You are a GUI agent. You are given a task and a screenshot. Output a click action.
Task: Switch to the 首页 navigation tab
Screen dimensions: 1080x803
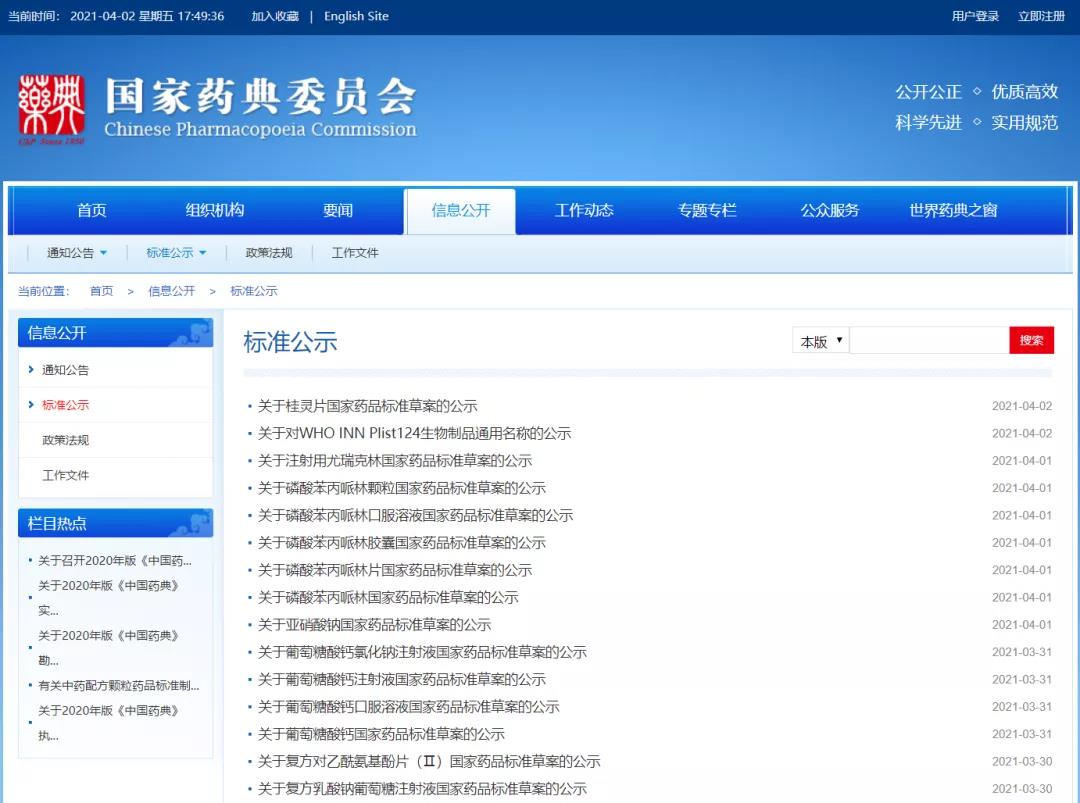tap(92, 211)
